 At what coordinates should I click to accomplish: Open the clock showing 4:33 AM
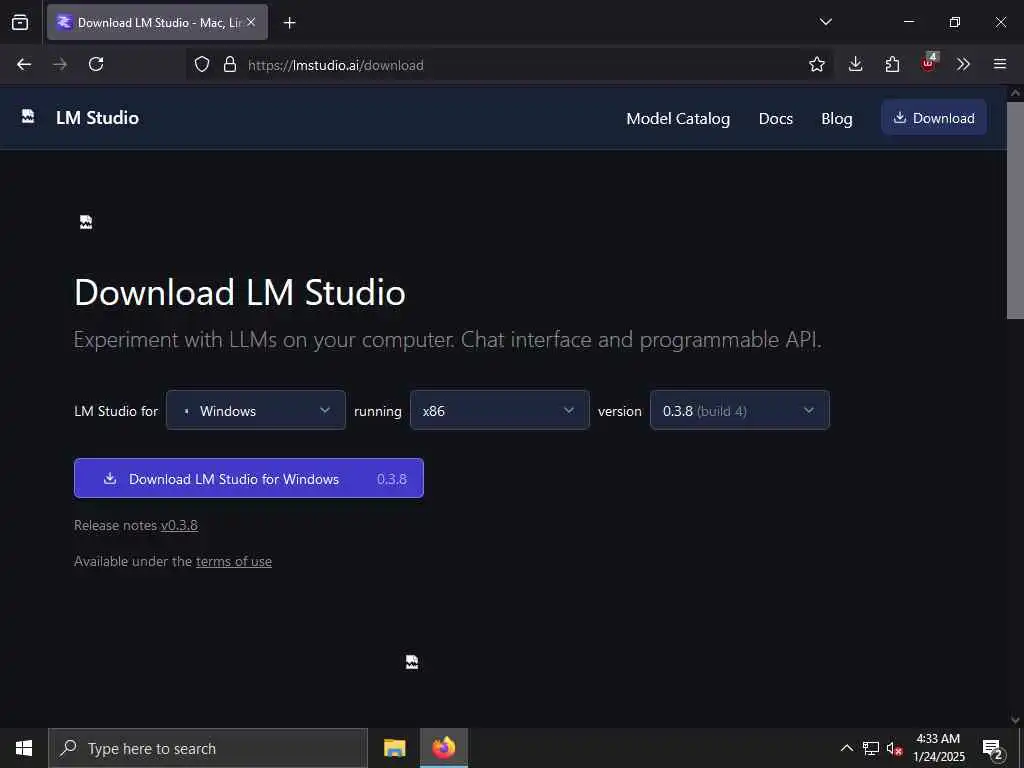938,748
